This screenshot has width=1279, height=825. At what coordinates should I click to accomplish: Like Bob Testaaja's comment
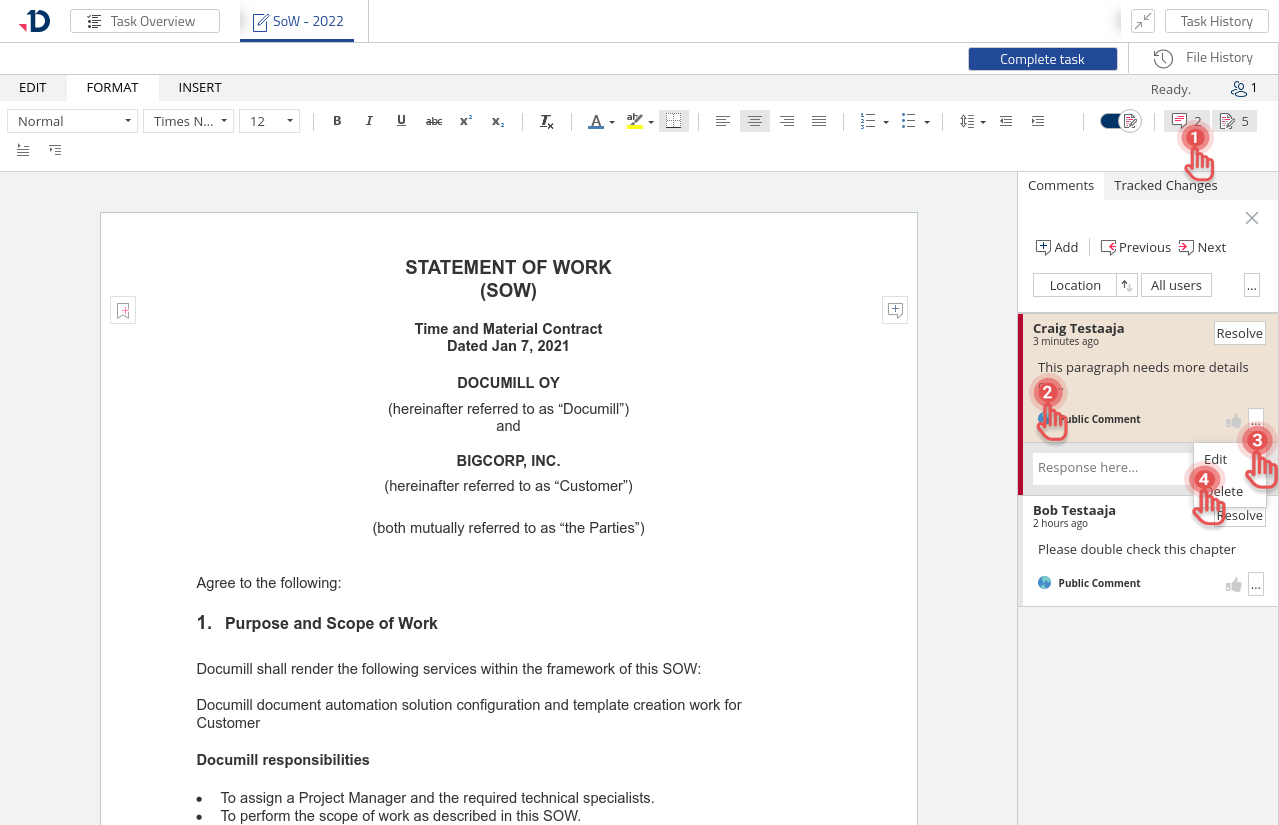[1233, 584]
